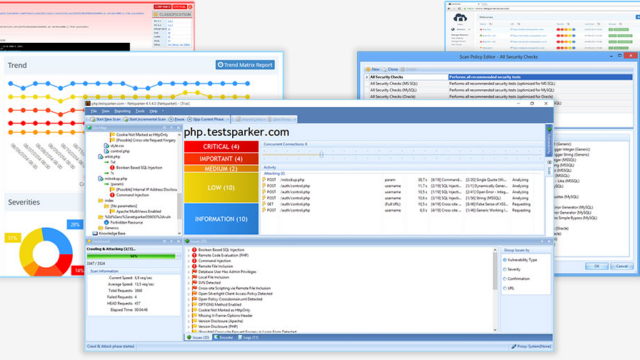
Task: Click New in Scan Policy Editor
Action: [373, 69]
